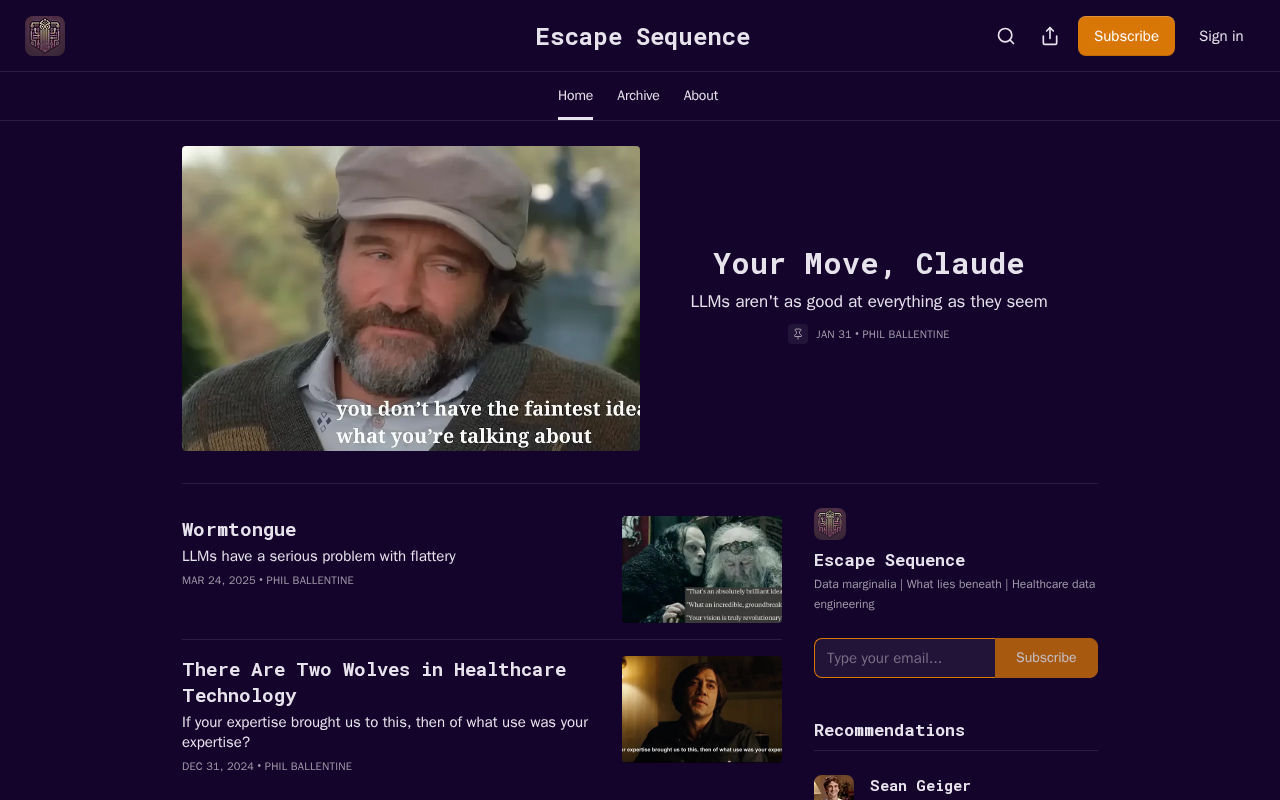
Task: Click the Sign in link
Action: pyautogui.click(x=1221, y=36)
